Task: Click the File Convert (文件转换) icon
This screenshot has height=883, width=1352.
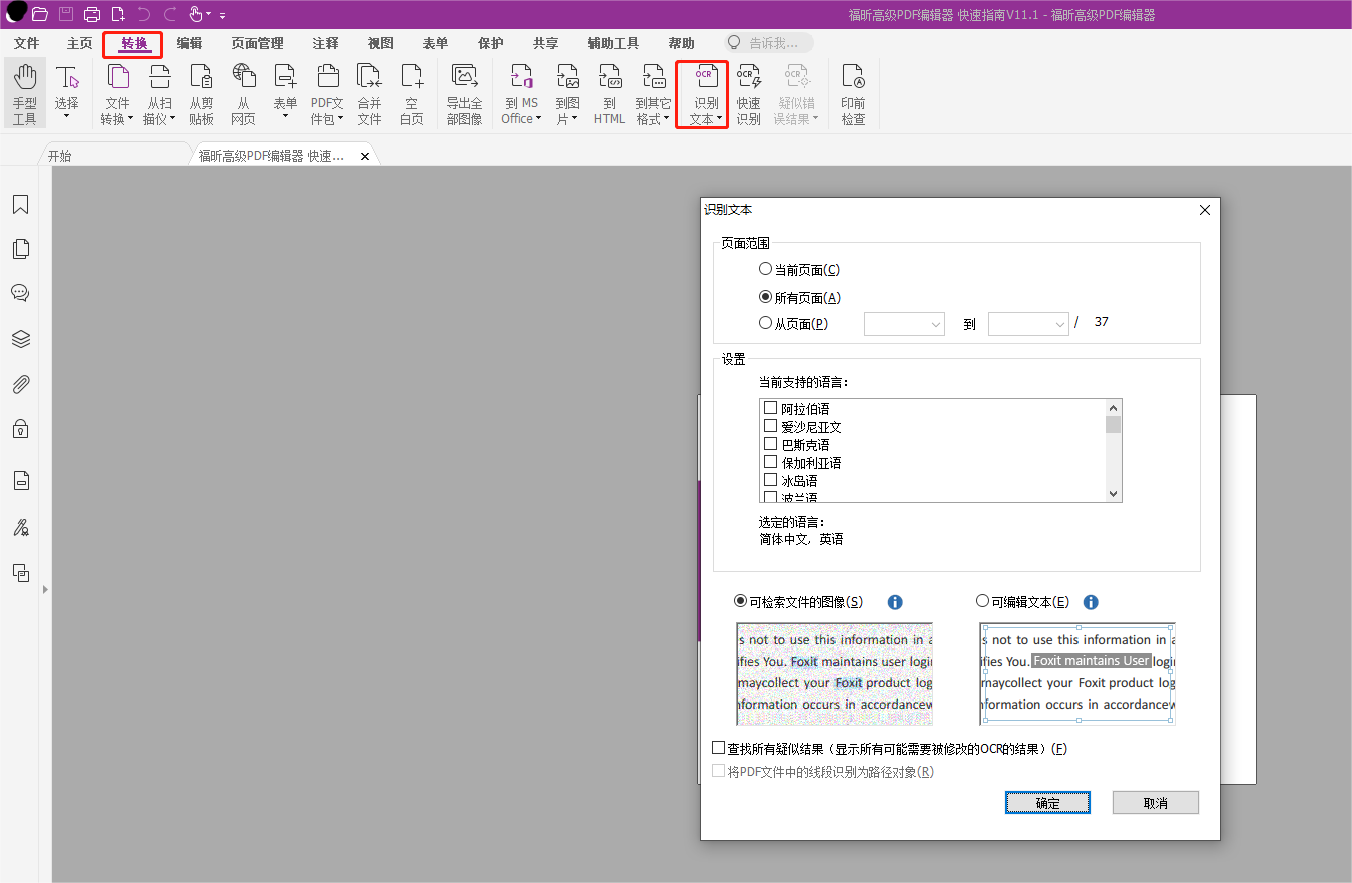Action: (x=118, y=77)
